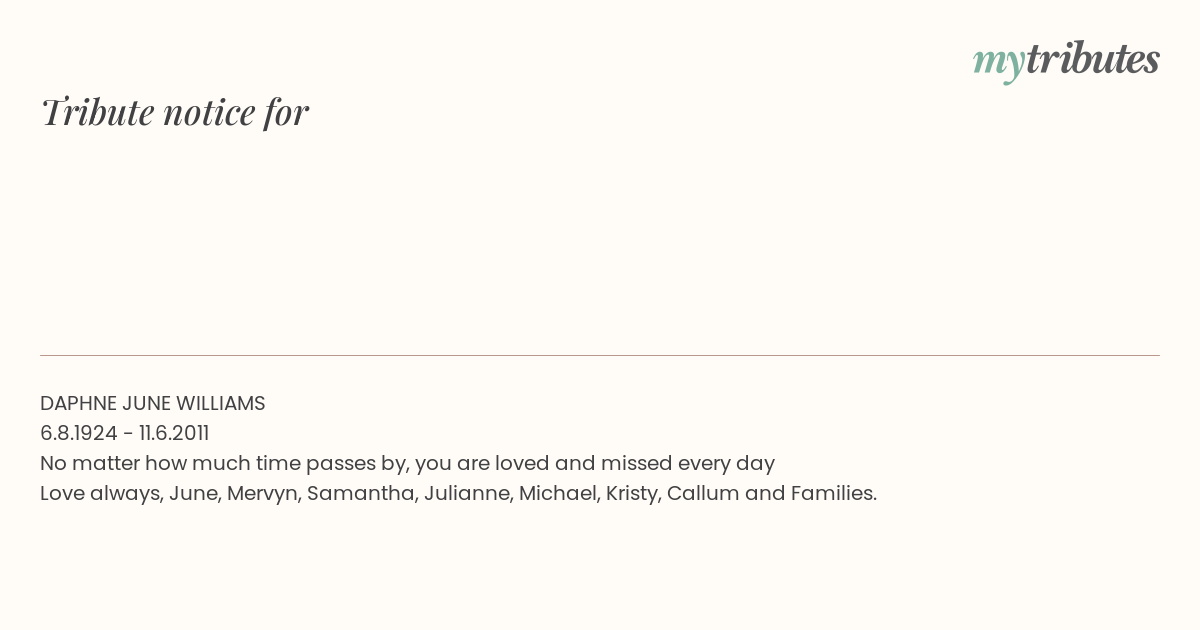Viewport: 1200px width, 630px height.
Task: Click the 'Love always' text
Action: pos(99,493)
